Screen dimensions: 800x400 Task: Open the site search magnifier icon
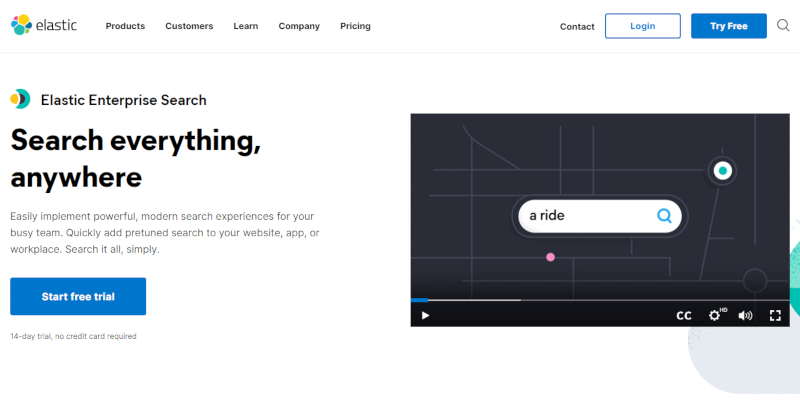[x=783, y=25]
